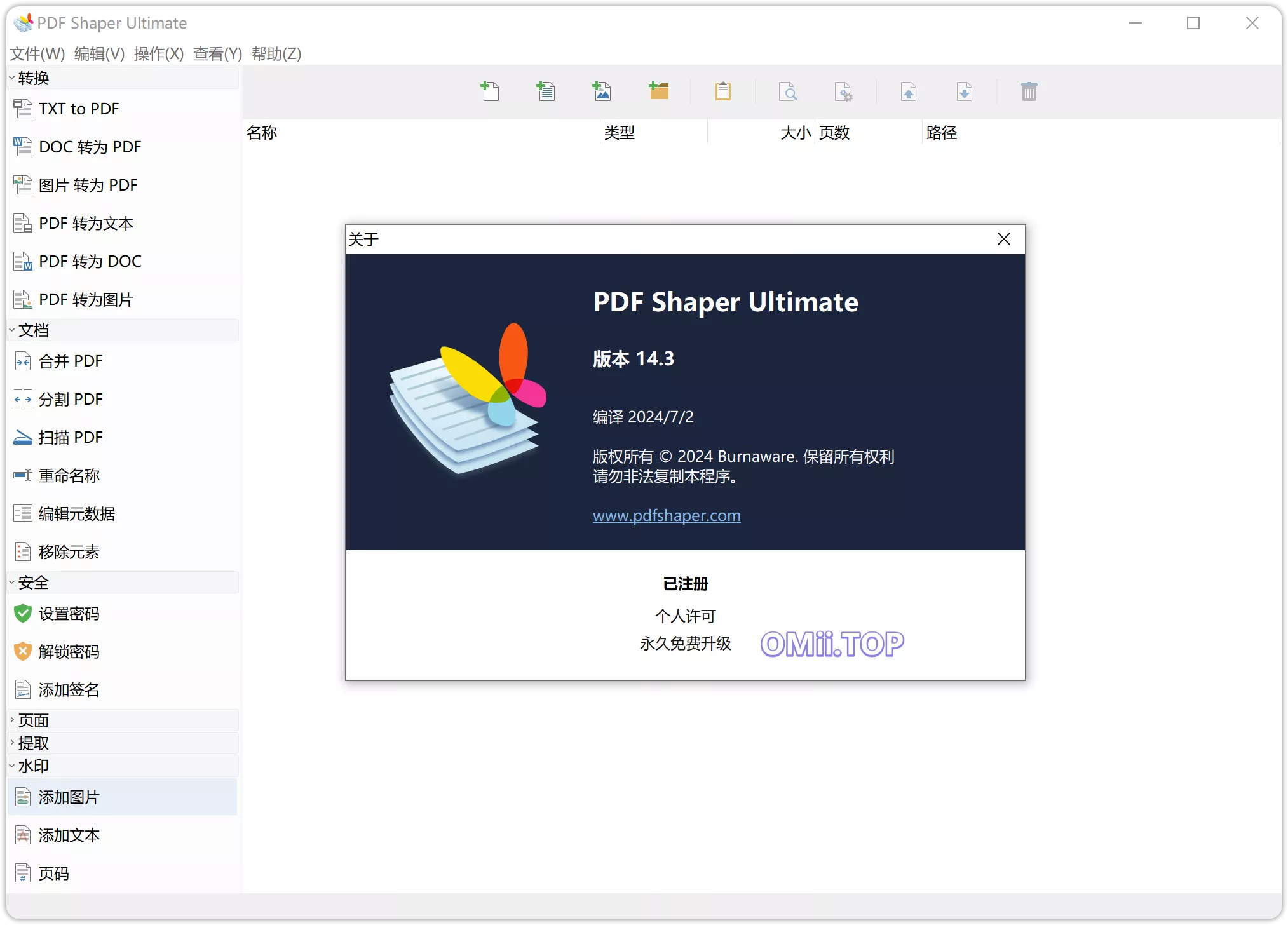The height and width of the screenshot is (925, 1288).
Task: Open the 操作(X) menu
Action: tap(159, 54)
